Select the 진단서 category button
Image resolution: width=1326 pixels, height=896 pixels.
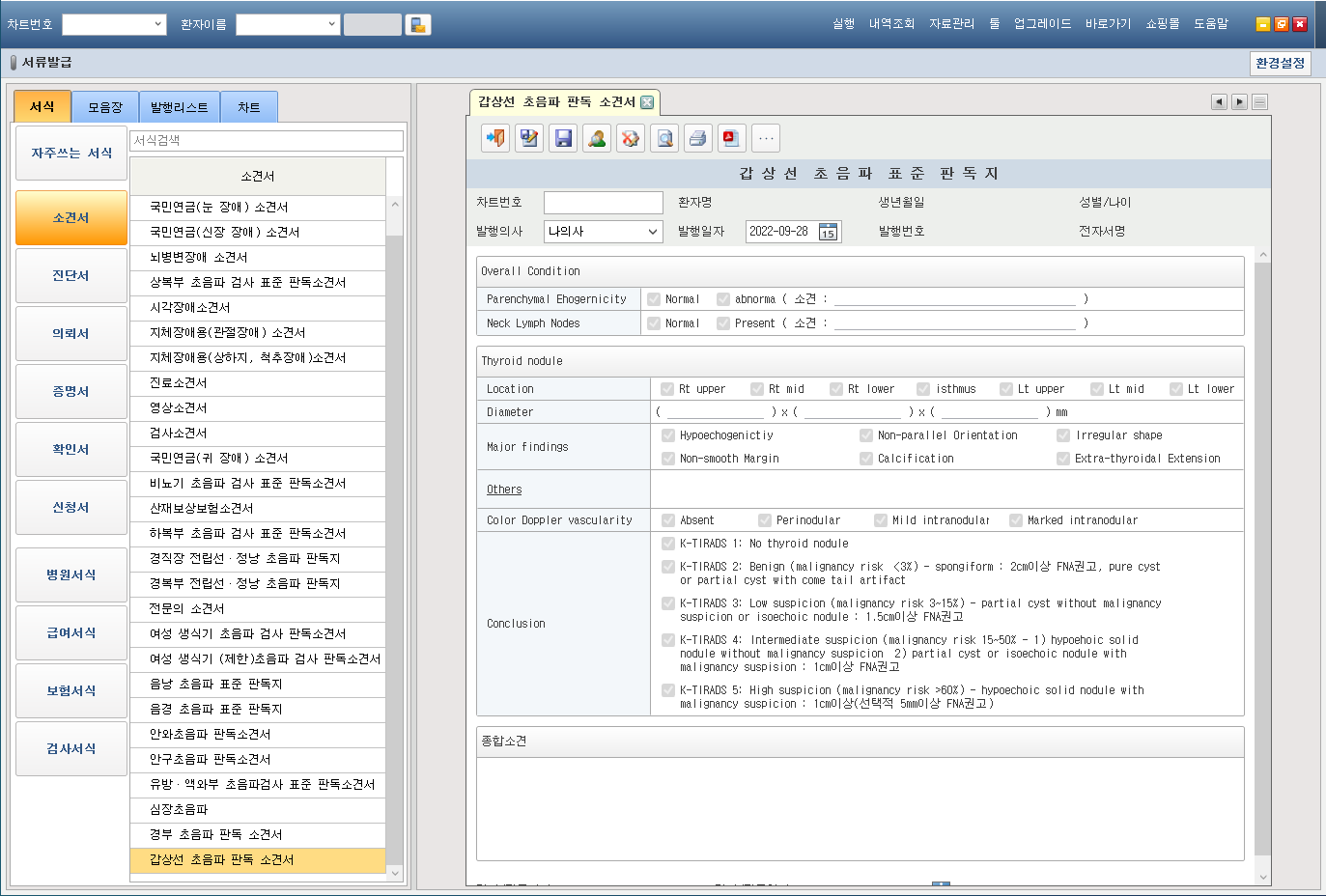pos(71,275)
